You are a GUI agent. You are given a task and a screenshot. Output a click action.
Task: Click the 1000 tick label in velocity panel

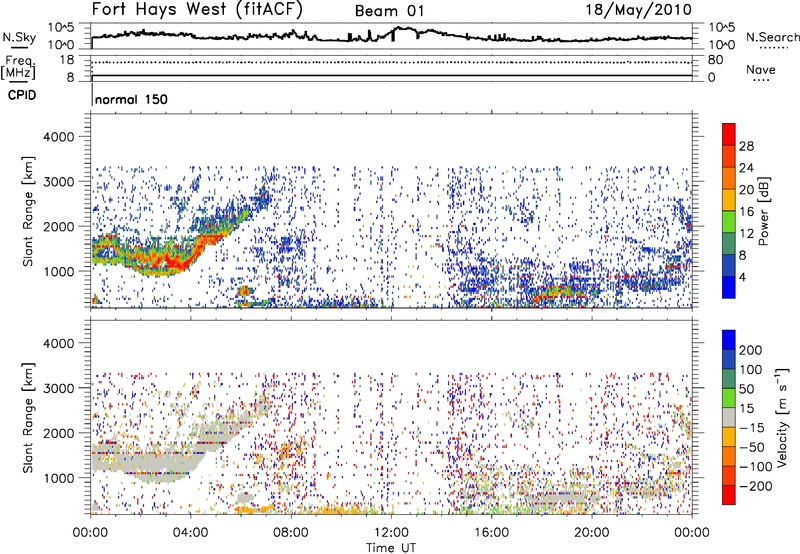[x=58, y=478]
